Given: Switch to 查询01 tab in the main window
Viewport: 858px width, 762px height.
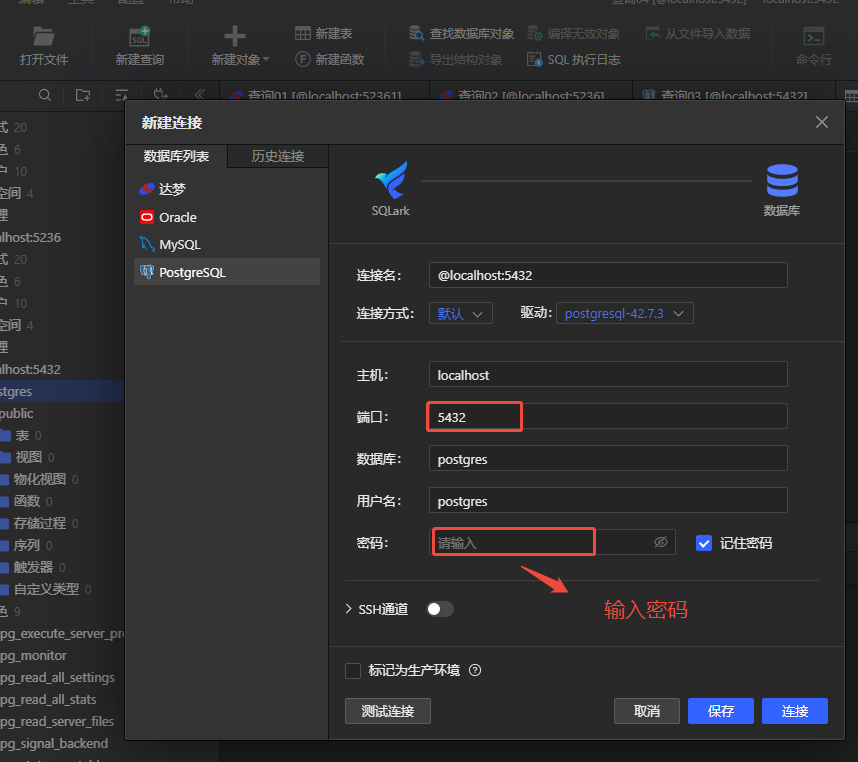Looking at the screenshot, I should pos(324,94).
